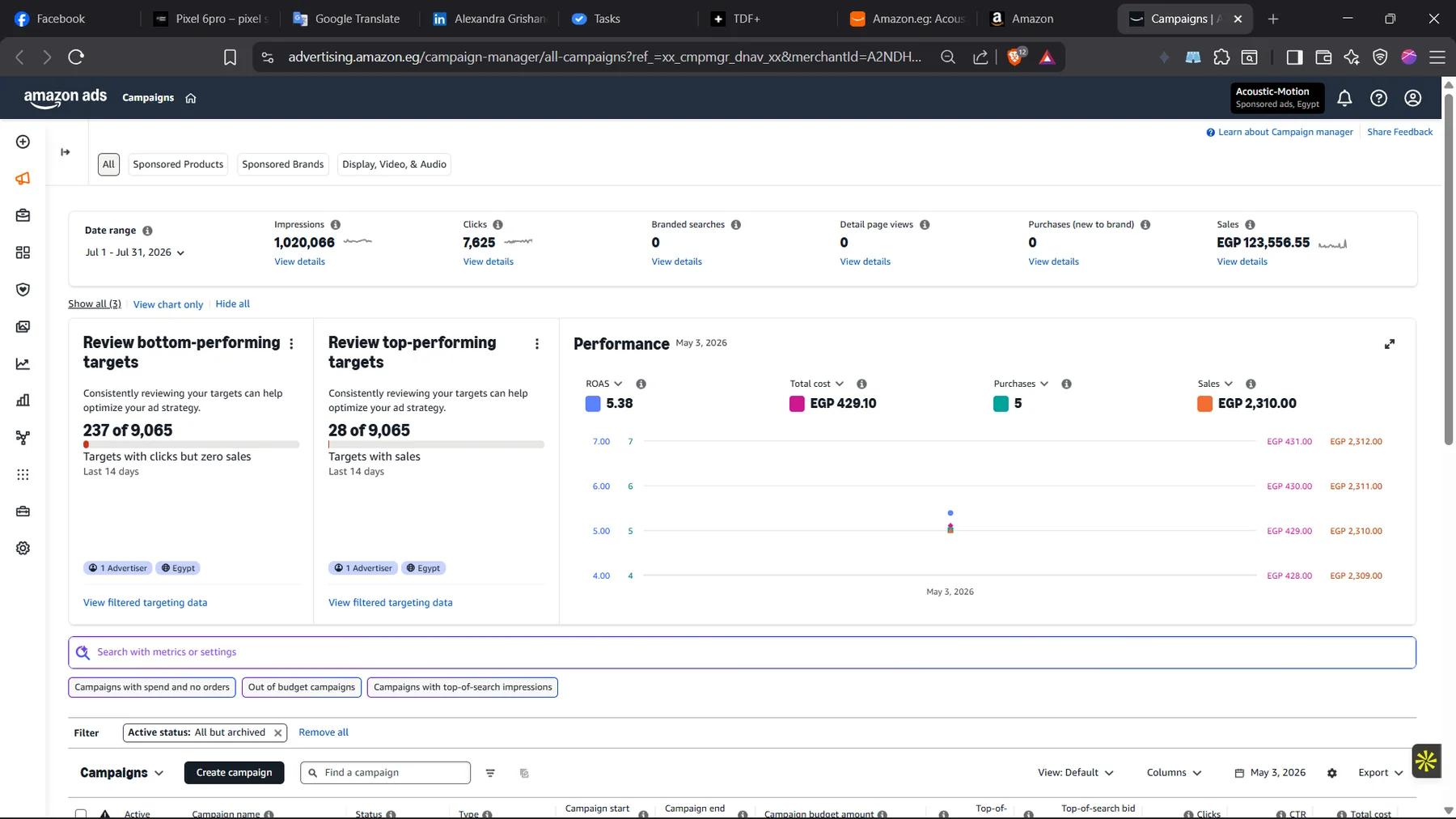Click the blue ROAS color swatch
Screen dimensions: 1456x819
tap(593, 404)
